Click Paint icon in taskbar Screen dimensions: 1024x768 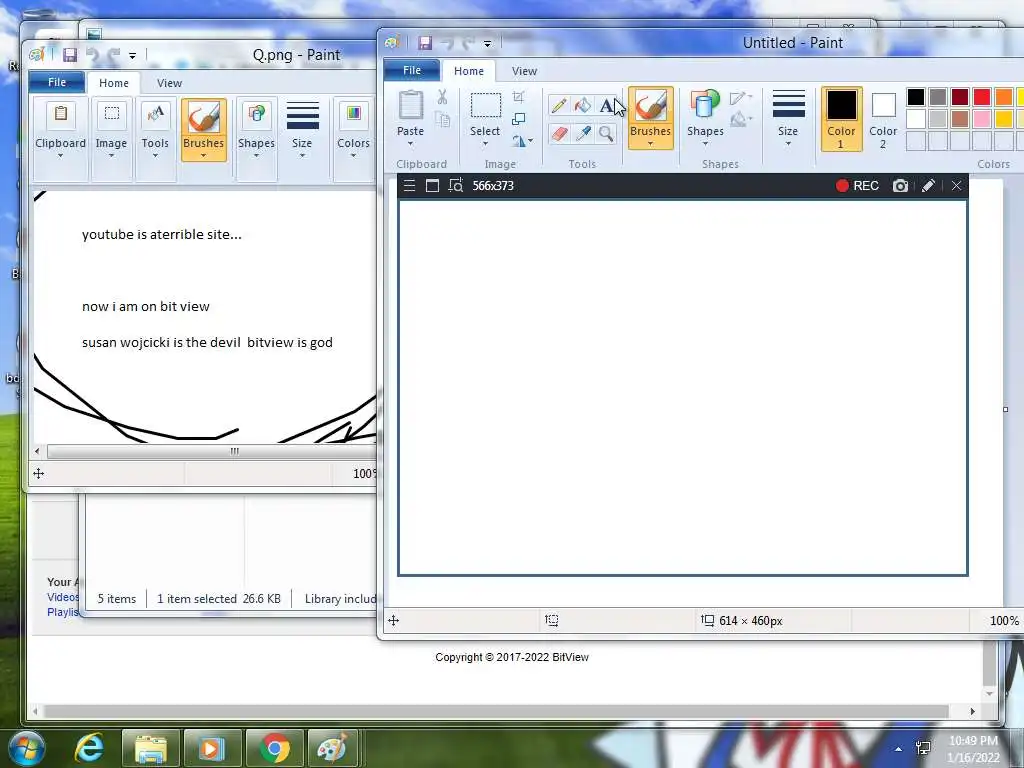332,748
